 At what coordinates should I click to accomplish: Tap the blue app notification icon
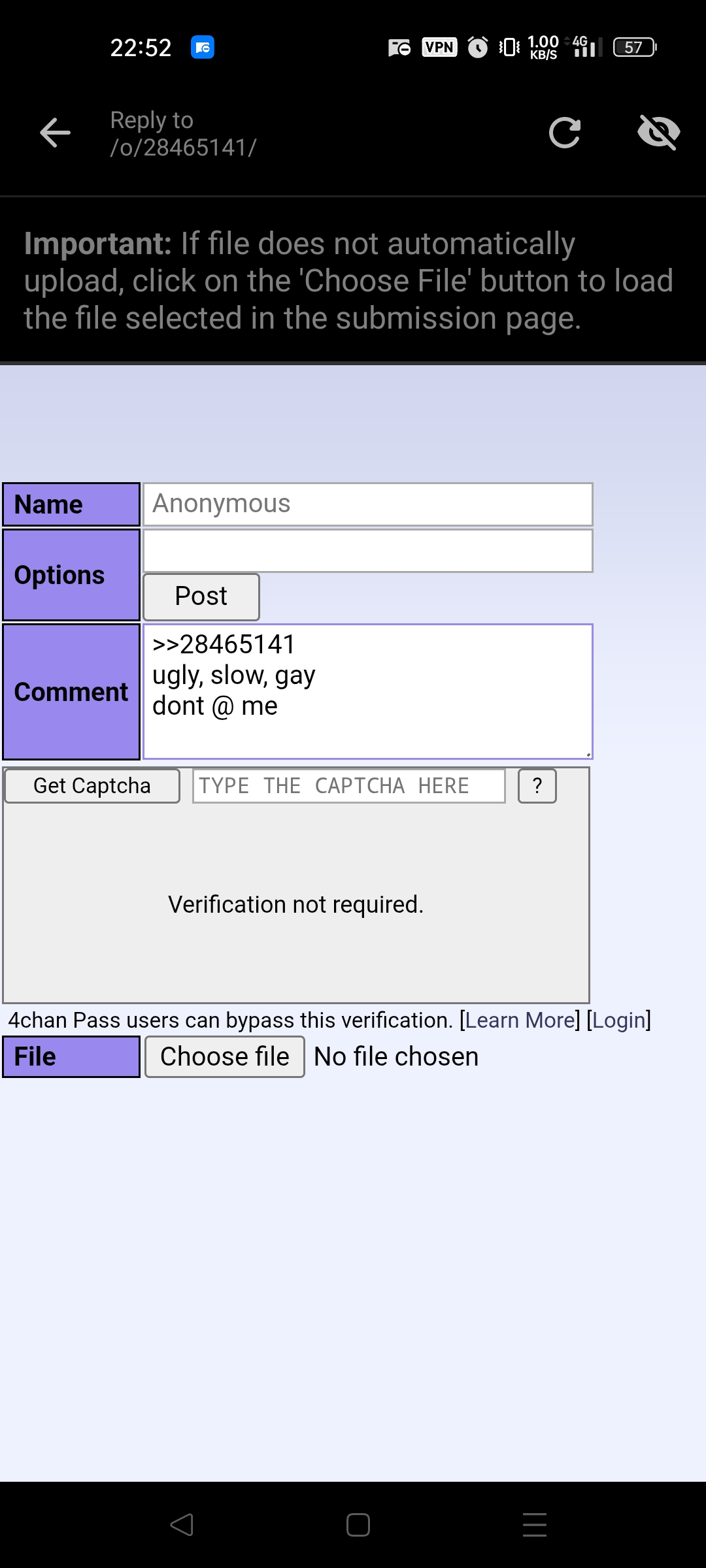(203, 47)
